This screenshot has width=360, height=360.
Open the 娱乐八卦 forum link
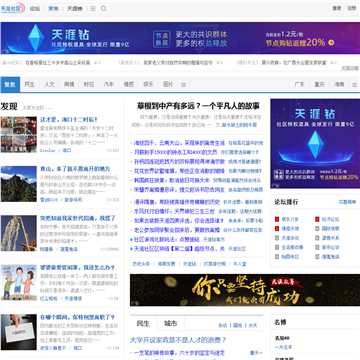click(x=290, y=219)
